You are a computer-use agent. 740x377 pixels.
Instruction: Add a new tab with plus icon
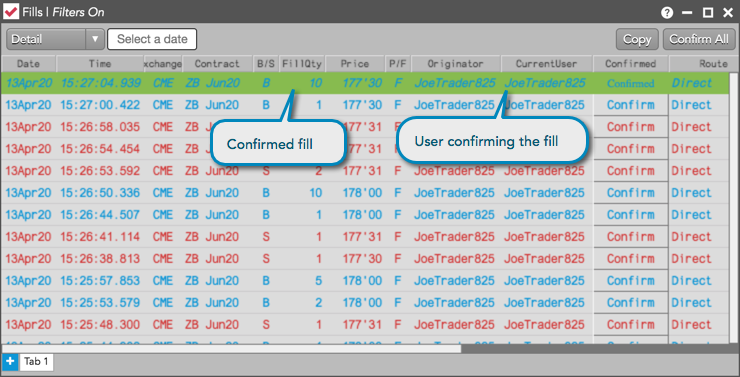coord(9,362)
